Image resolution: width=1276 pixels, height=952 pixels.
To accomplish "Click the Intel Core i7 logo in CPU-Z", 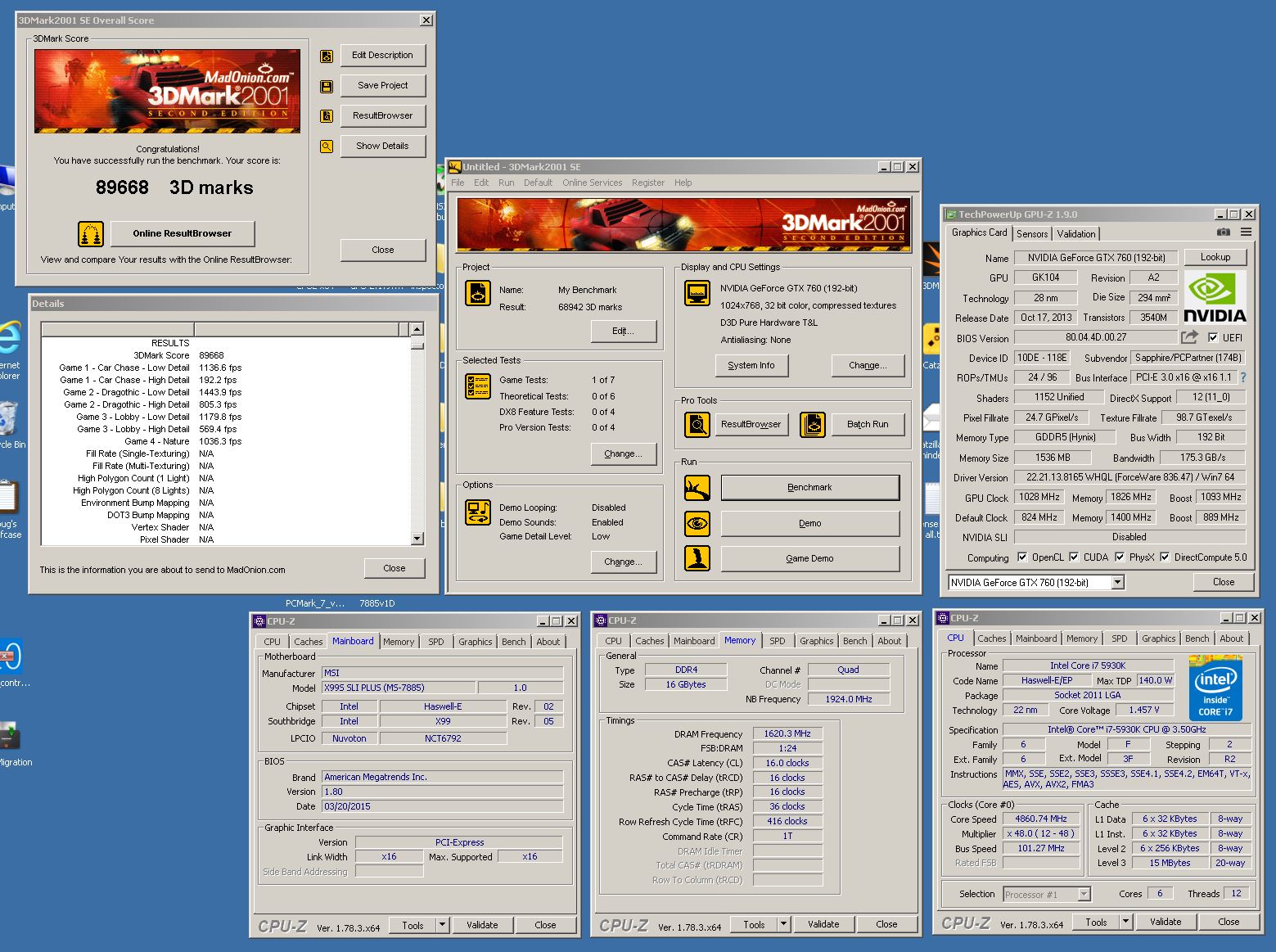I will (x=1215, y=688).
